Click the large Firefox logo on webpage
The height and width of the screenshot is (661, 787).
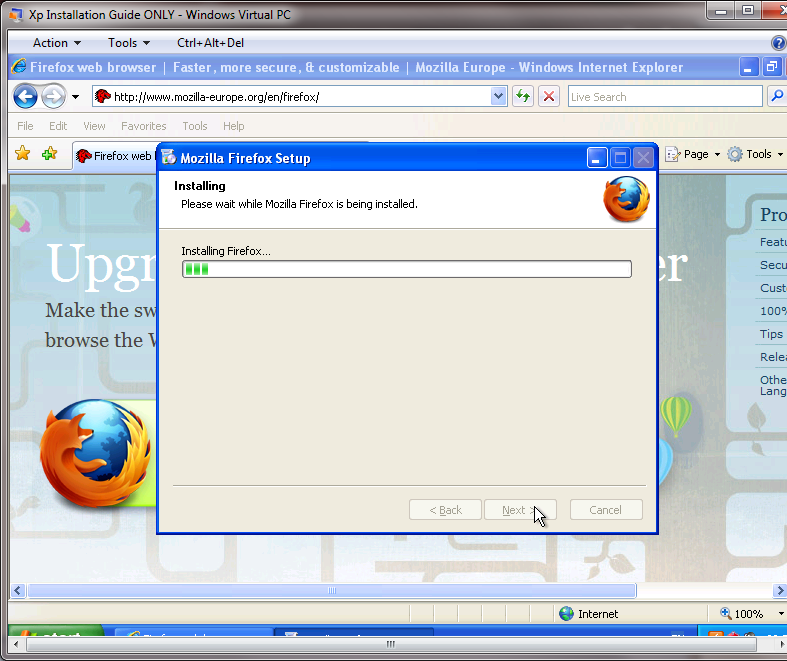click(x=95, y=453)
